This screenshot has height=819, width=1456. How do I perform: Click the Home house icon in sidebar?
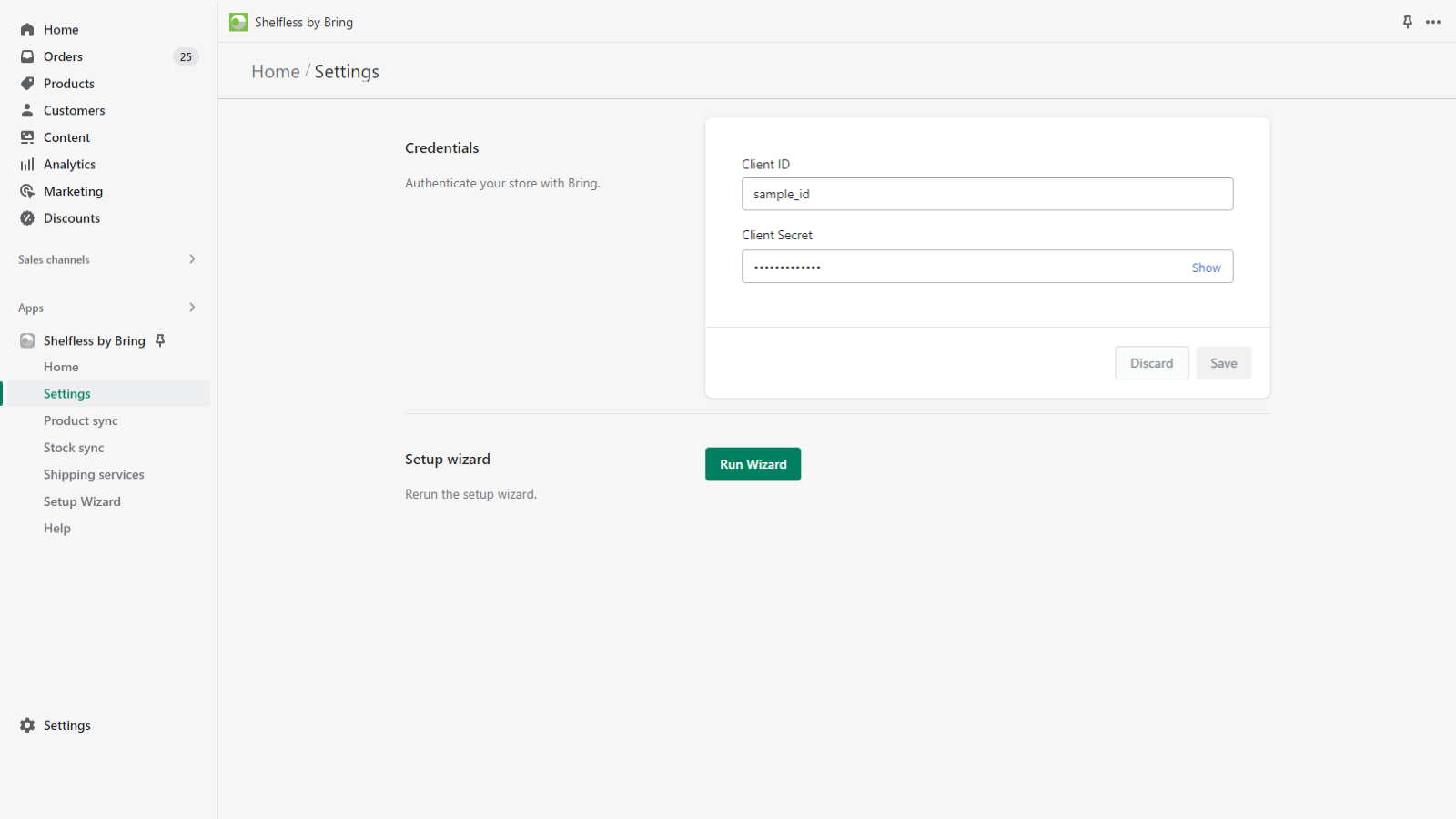[x=27, y=30]
